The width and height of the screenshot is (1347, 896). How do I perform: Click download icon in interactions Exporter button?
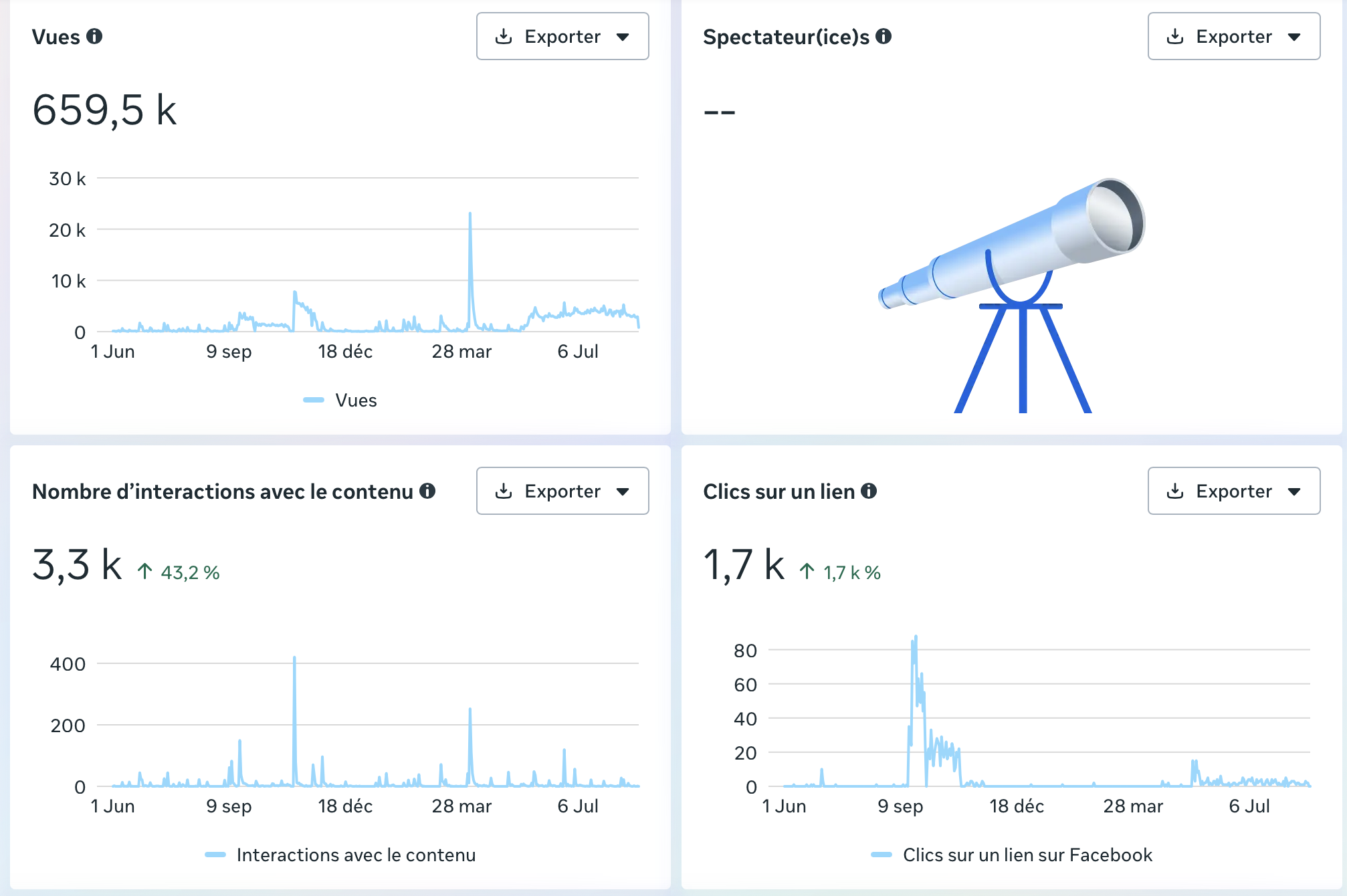(504, 491)
